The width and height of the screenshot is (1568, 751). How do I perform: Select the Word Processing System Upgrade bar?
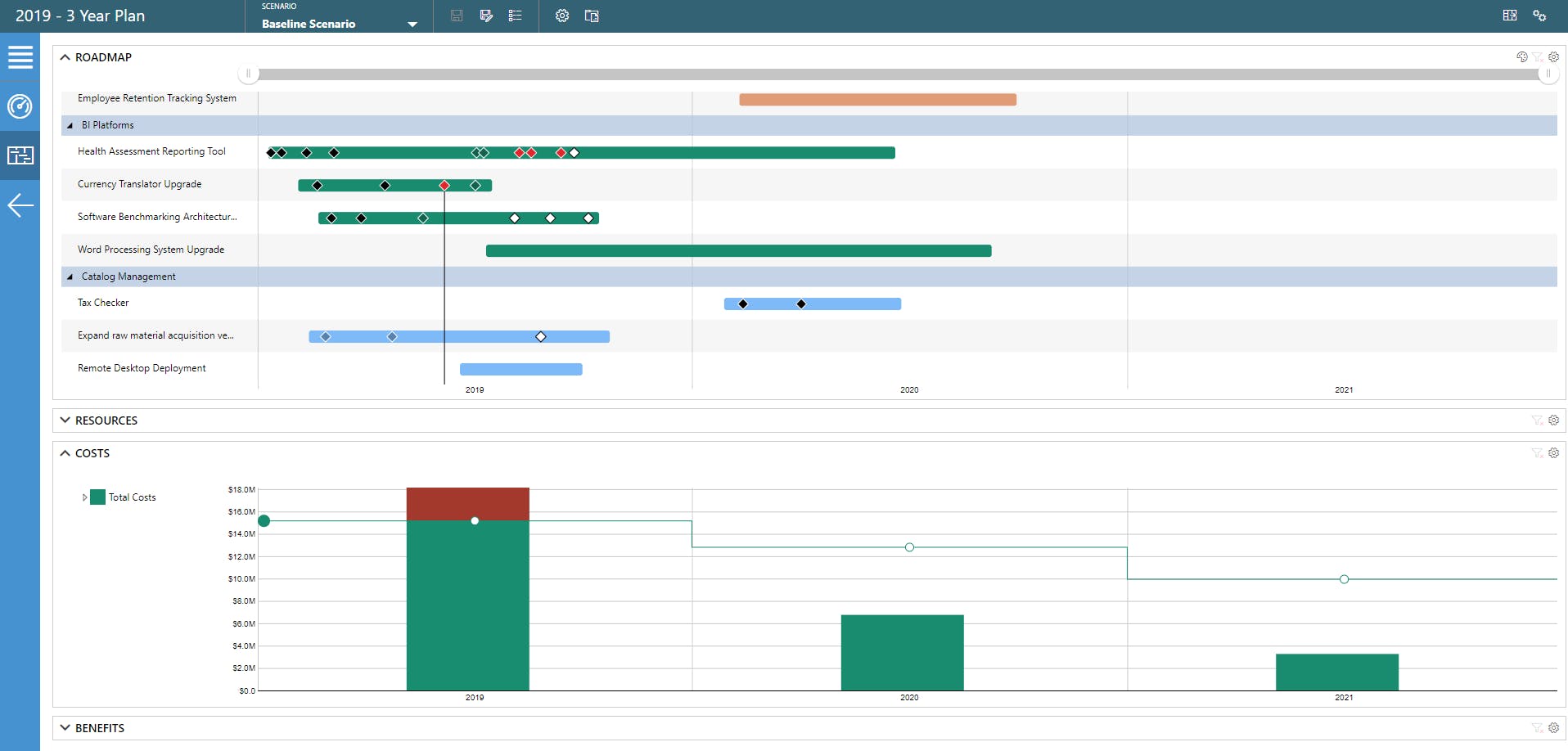click(x=738, y=250)
